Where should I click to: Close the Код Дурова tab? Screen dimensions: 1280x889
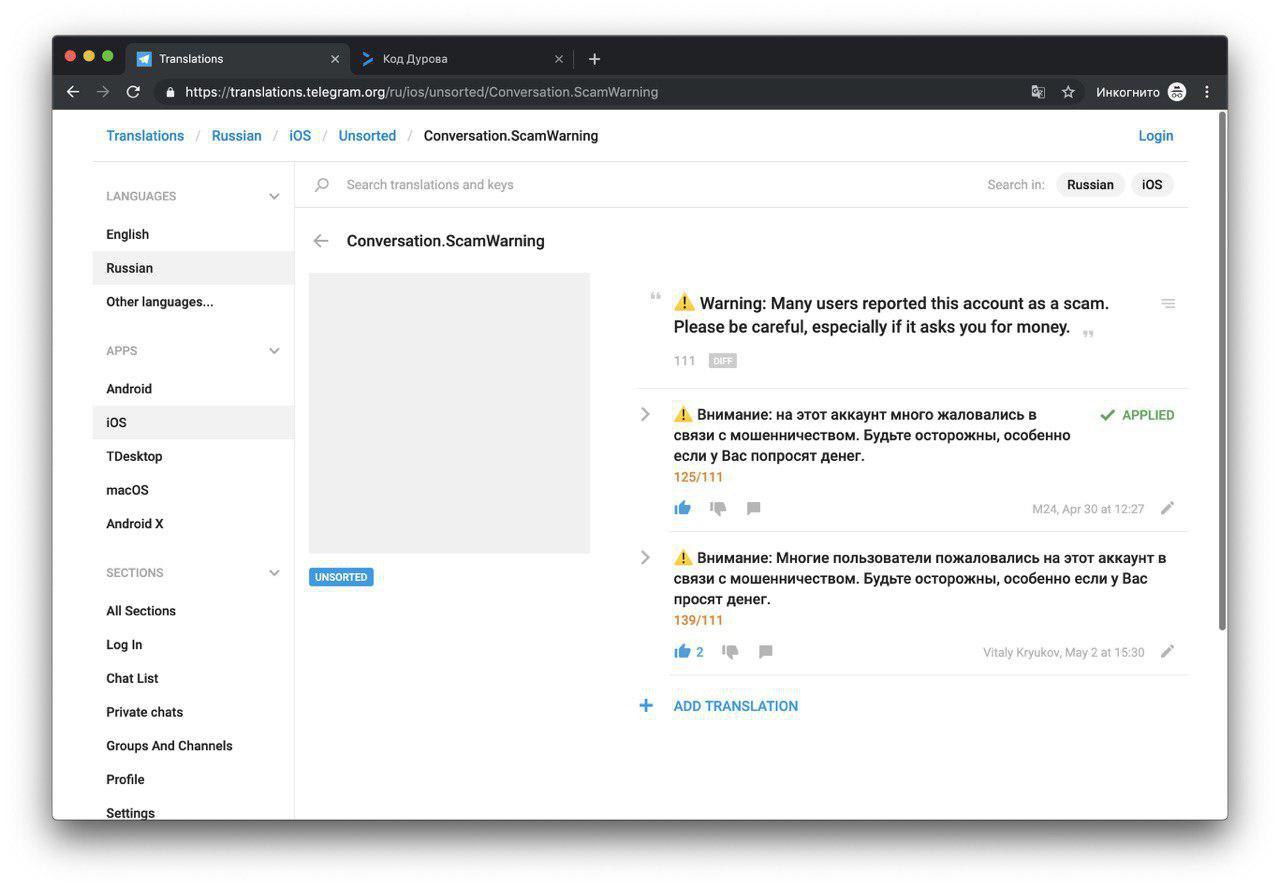click(x=559, y=59)
